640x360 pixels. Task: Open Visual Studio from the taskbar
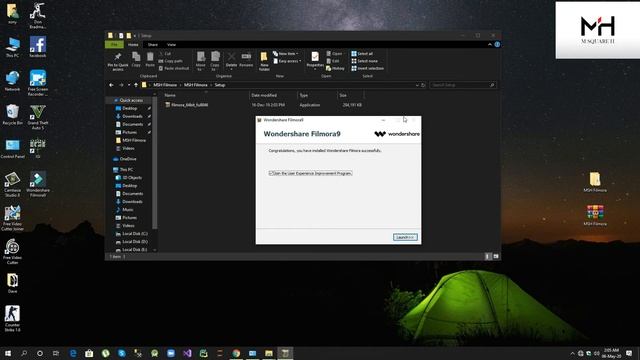[187, 353]
